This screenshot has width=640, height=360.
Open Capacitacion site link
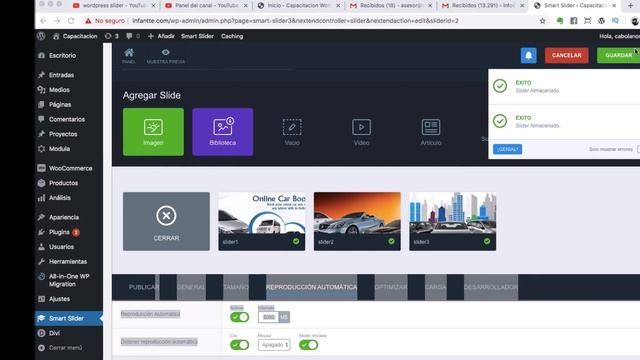75,36
